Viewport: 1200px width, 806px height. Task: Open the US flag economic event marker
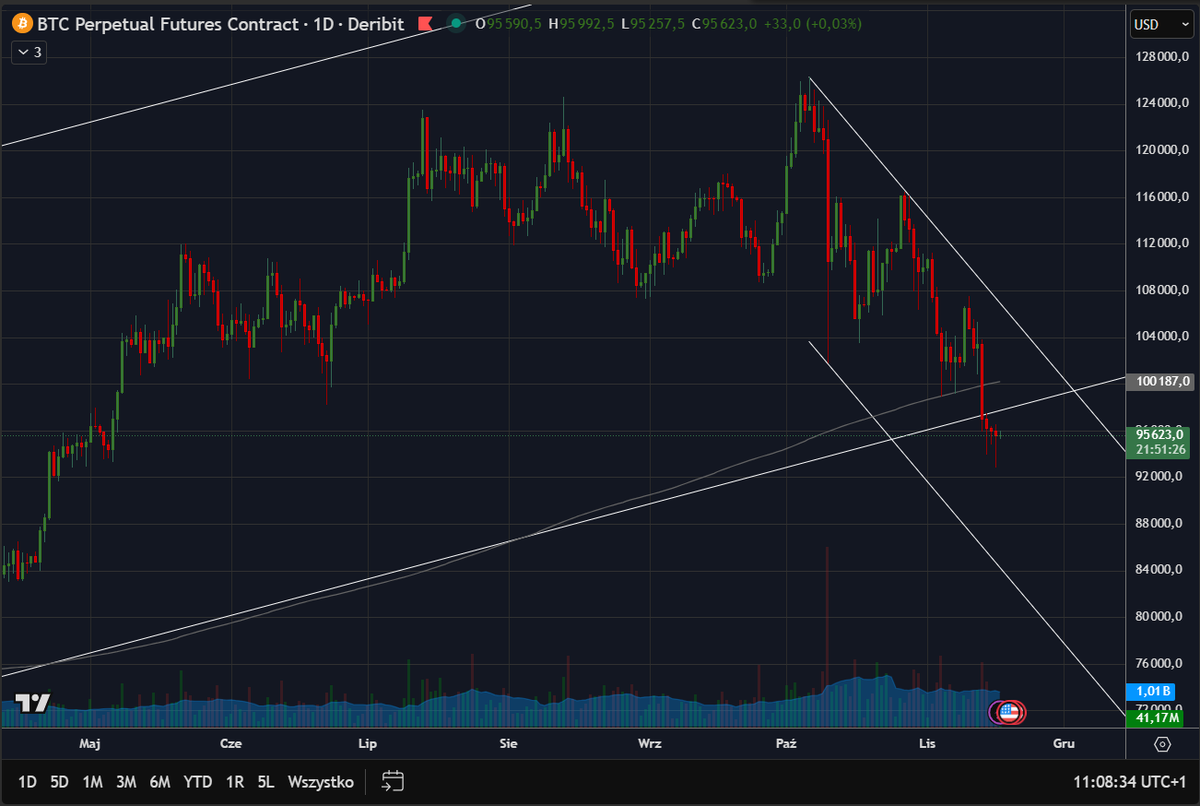click(1008, 712)
